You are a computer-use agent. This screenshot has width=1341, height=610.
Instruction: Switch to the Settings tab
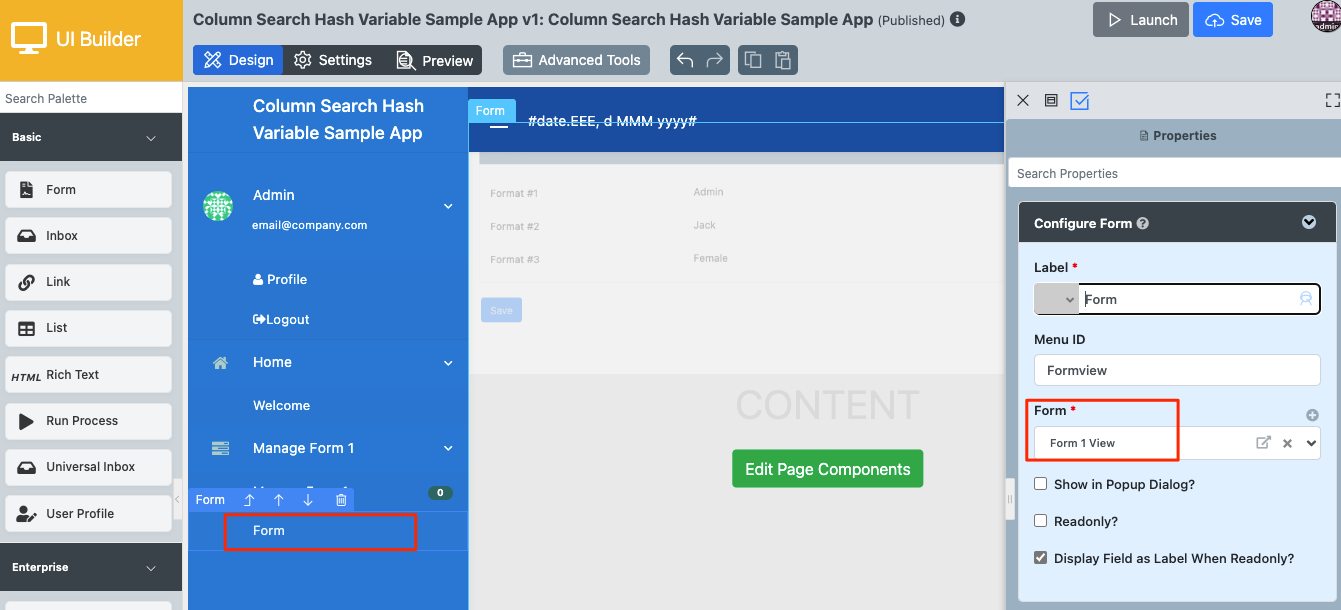click(333, 60)
